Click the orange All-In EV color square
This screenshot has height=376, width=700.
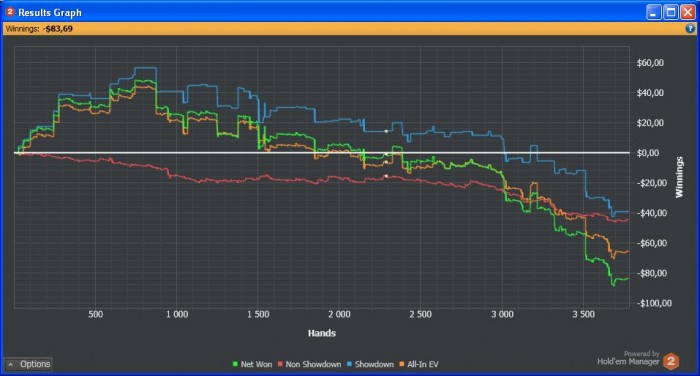pyautogui.click(x=402, y=364)
